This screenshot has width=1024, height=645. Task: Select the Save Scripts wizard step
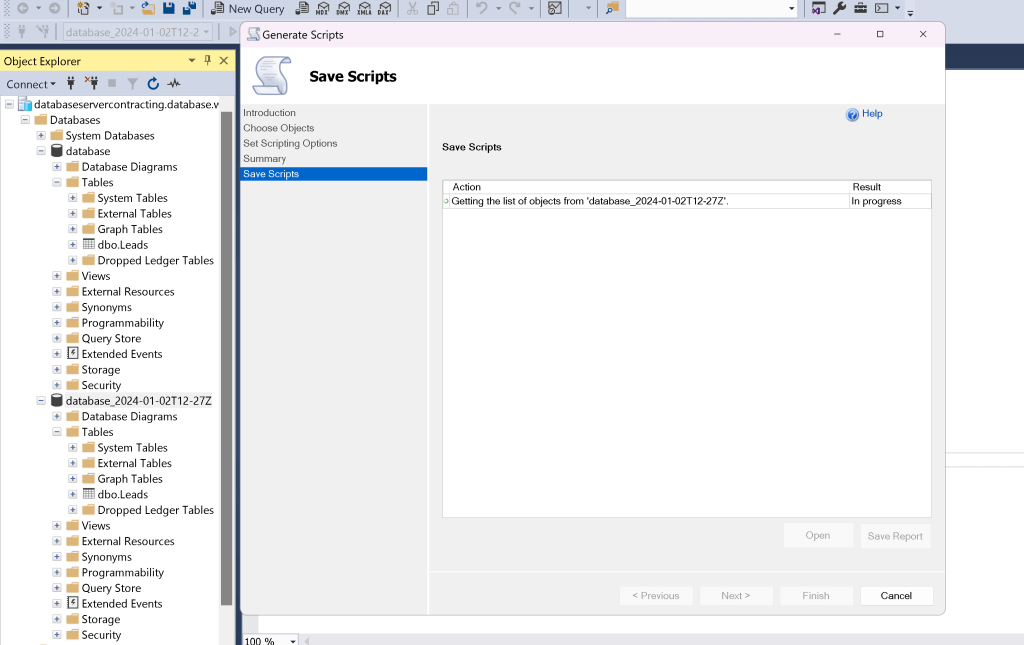click(x=334, y=174)
